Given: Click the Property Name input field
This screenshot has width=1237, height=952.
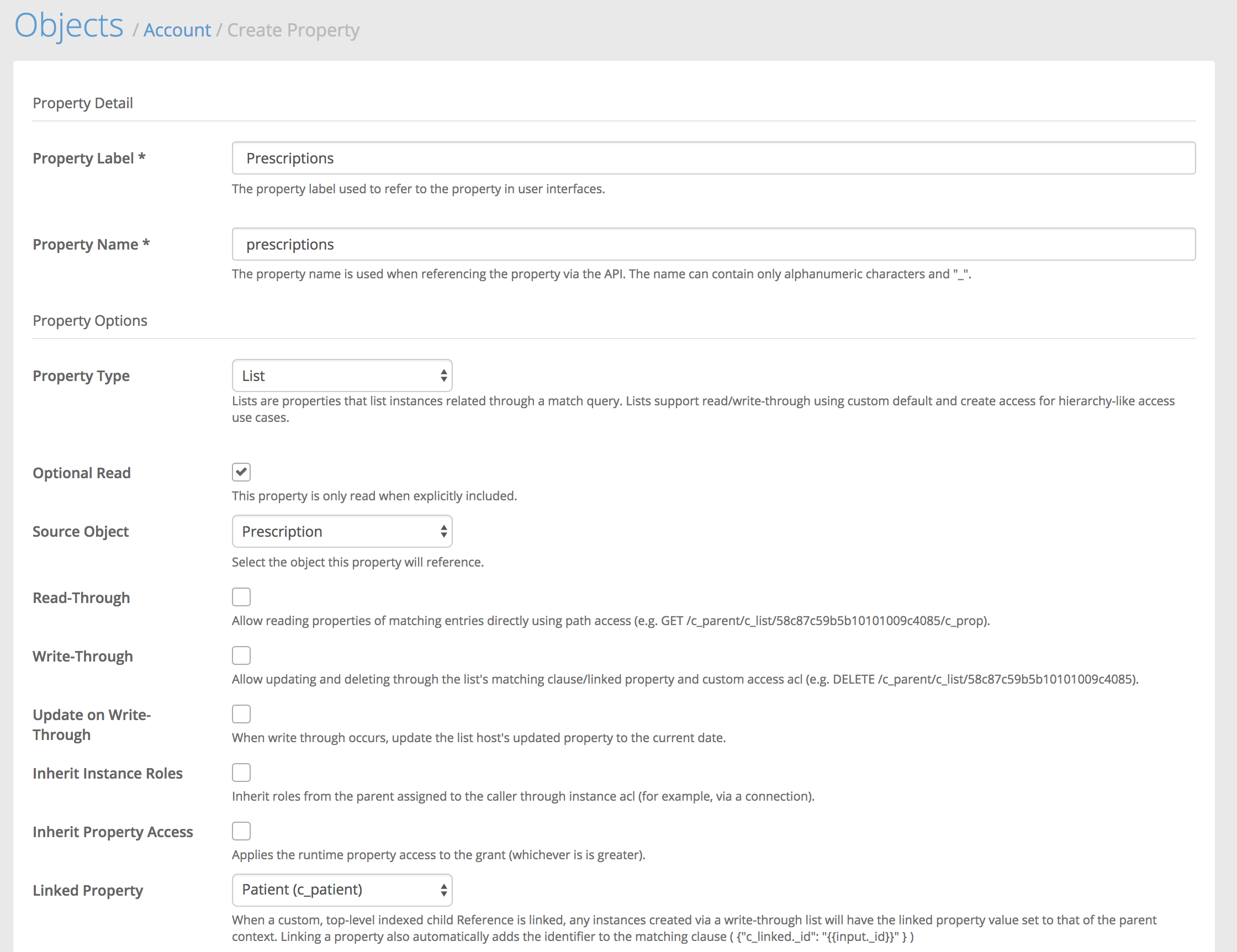Looking at the screenshot, I should (x=713, y=244).
